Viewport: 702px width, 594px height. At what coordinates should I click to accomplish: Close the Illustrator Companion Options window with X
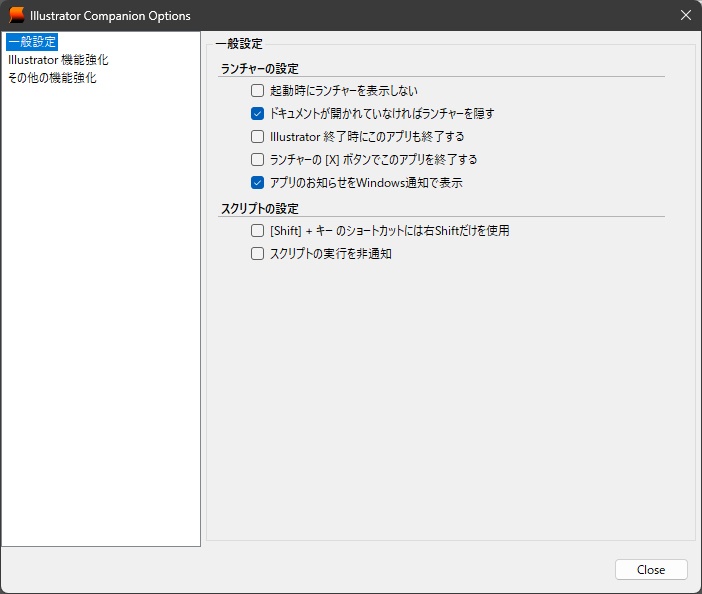point(685,15)
